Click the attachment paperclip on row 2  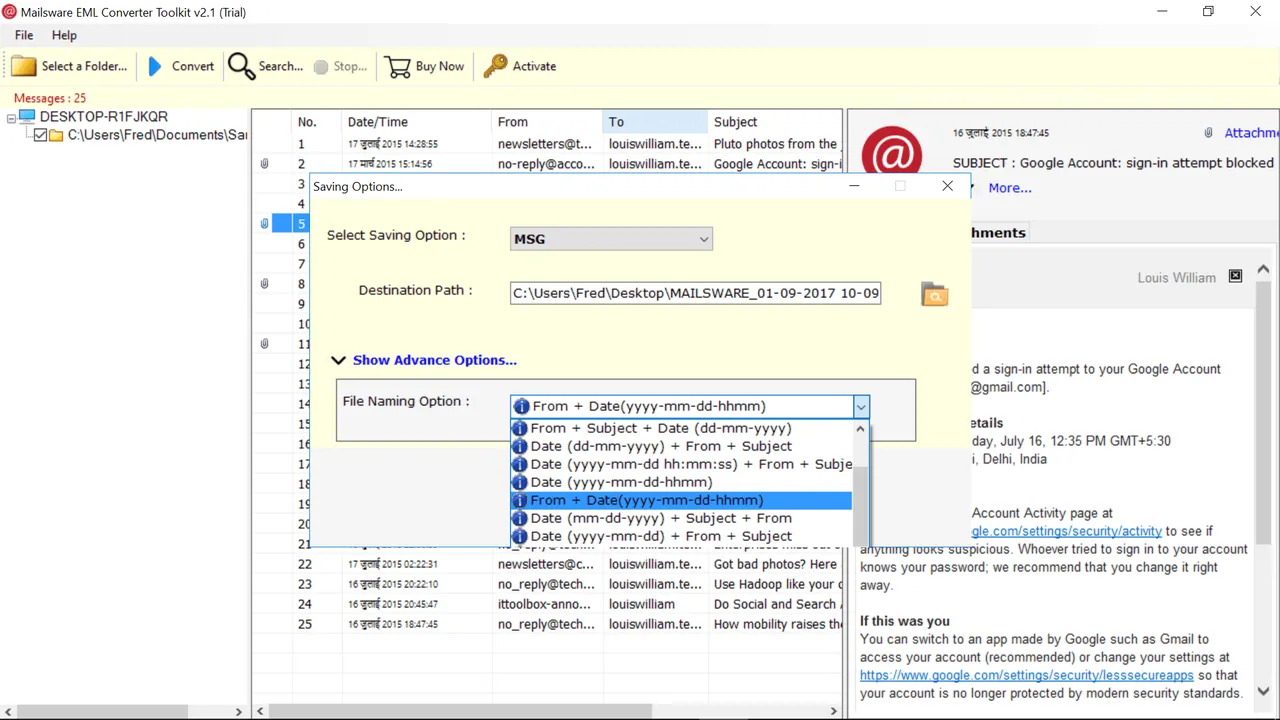[264, 164]
